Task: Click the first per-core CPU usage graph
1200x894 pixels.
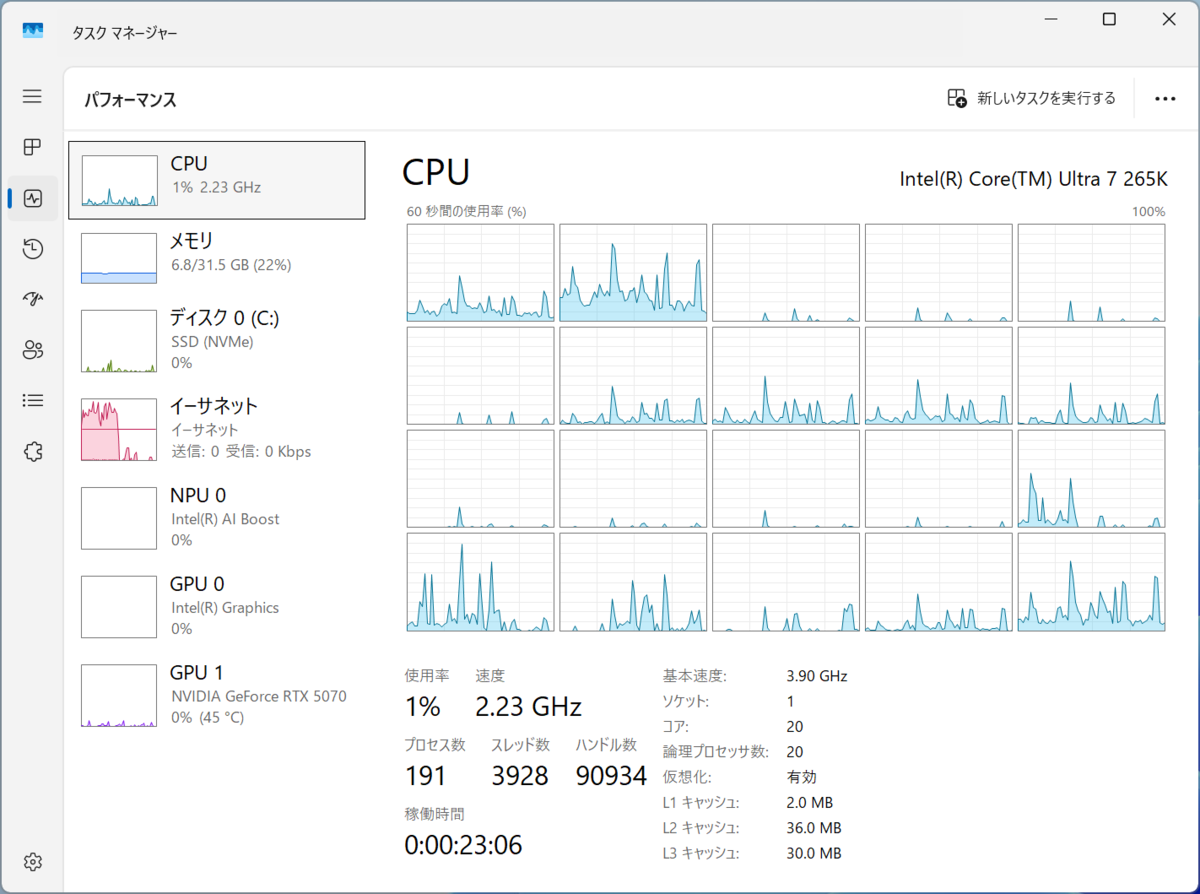Action: 480,273
